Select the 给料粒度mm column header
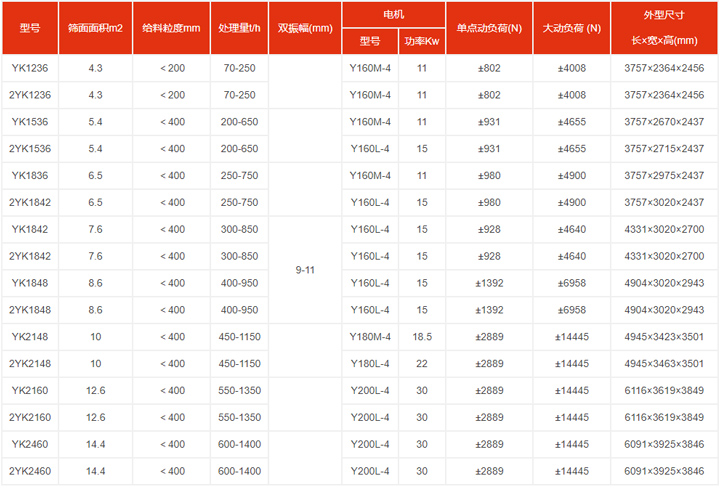The height and width of the screenshot is (488, 720). click(172, 28)
